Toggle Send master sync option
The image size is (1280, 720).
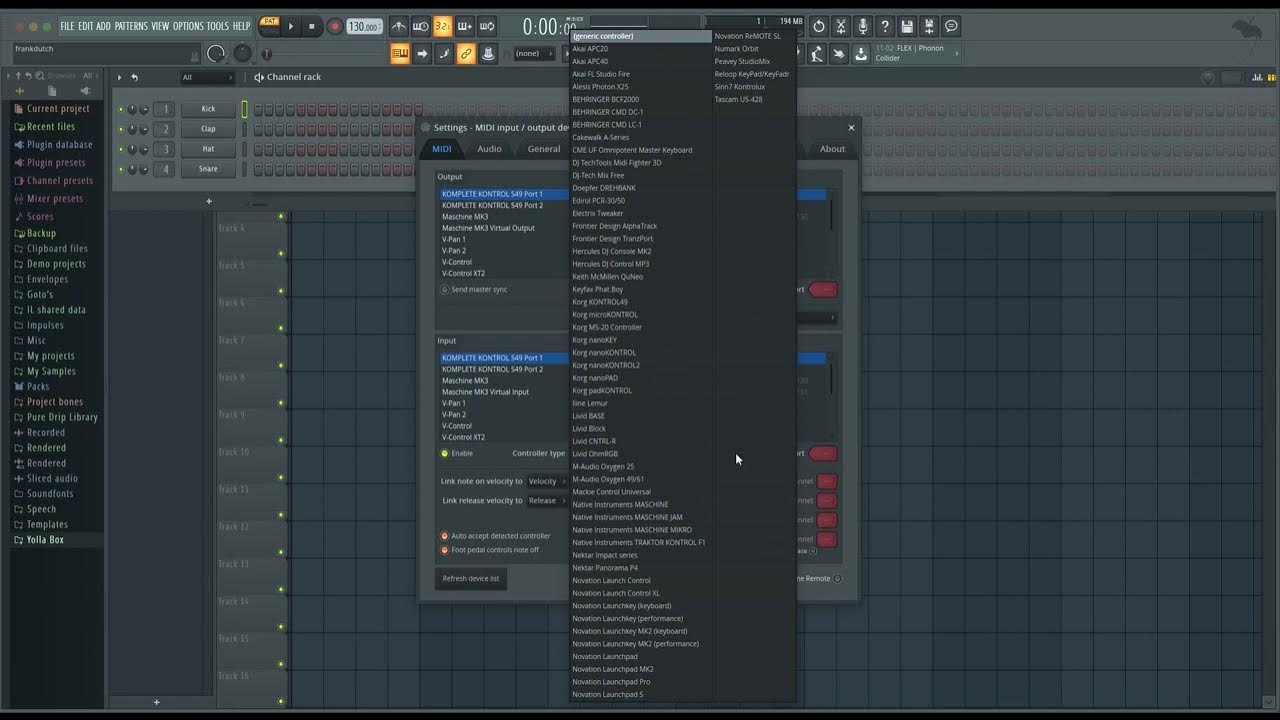(x=445, y=289)
